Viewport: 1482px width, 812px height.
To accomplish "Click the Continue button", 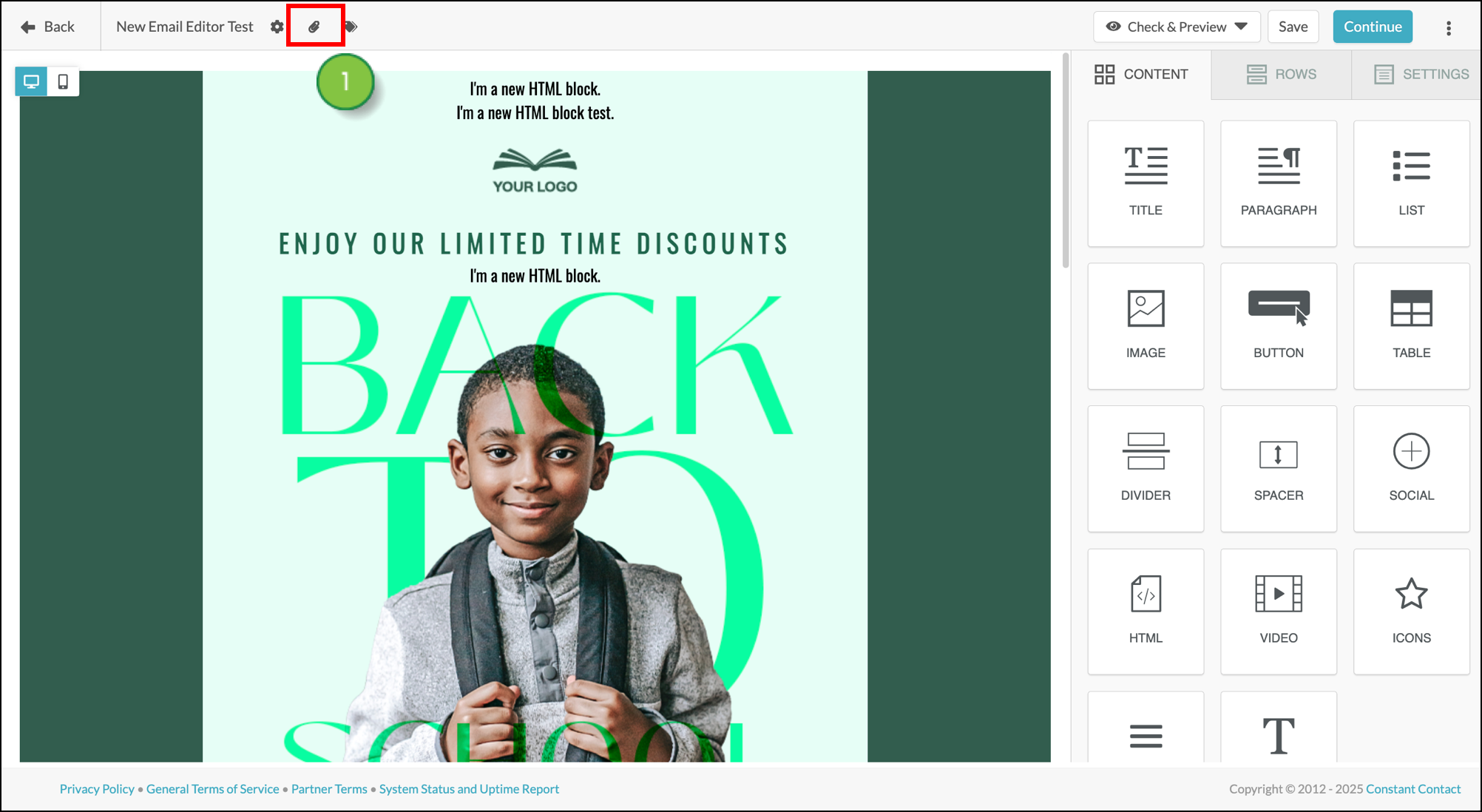I will 1373,27.
